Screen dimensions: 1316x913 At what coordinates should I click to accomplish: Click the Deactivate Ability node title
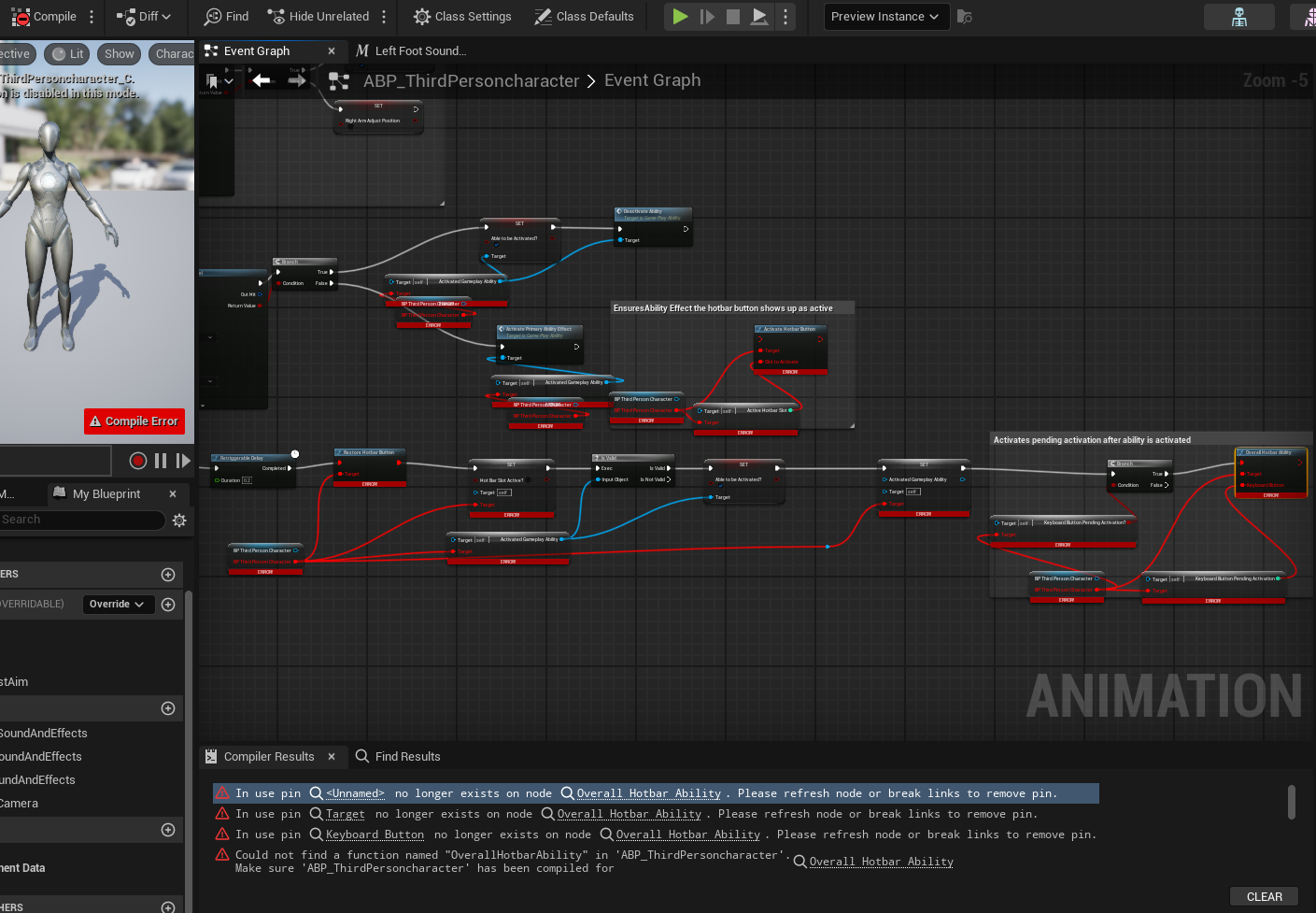click(x=653, y=214)
